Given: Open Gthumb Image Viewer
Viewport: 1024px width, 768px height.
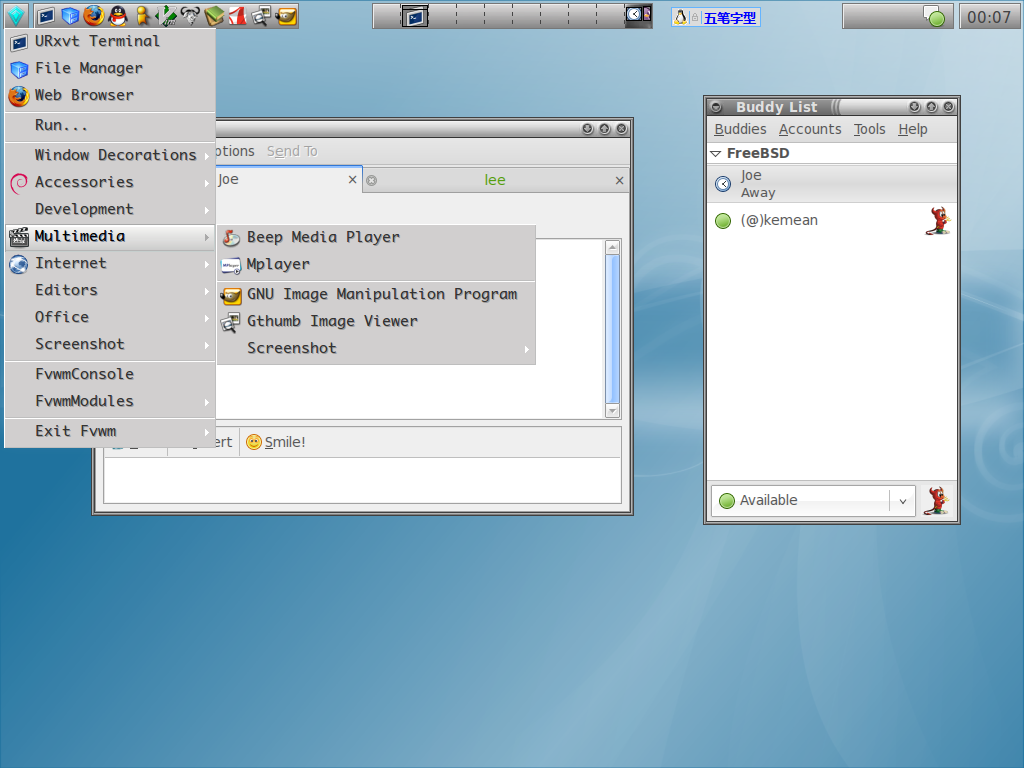Looking at the screenshot, I should pos(376,321).
